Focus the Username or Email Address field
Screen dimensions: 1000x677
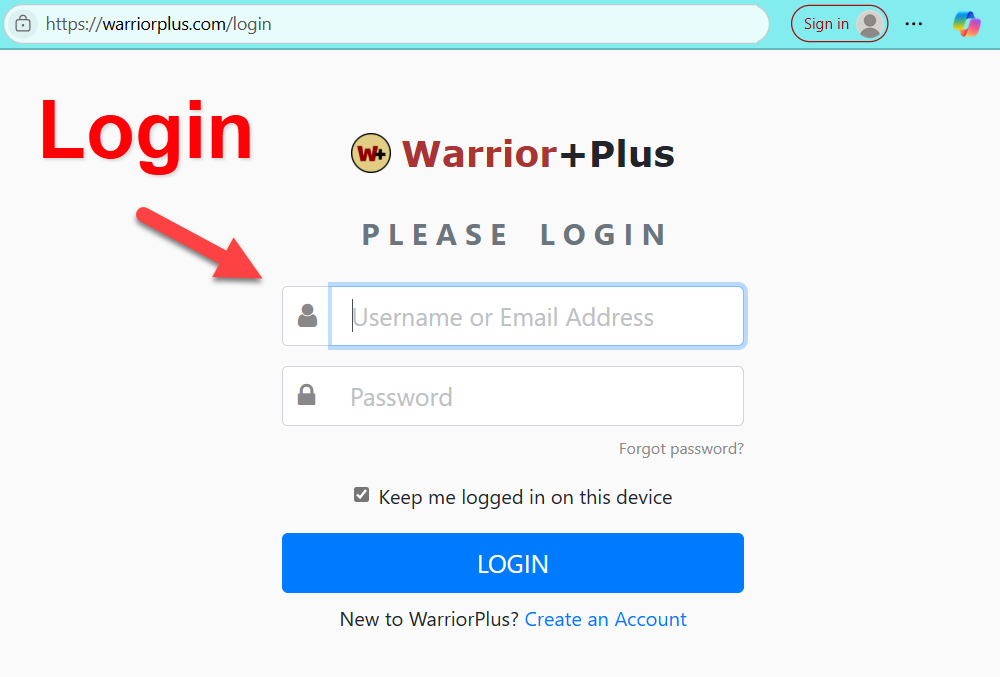(x=537, y=316)
